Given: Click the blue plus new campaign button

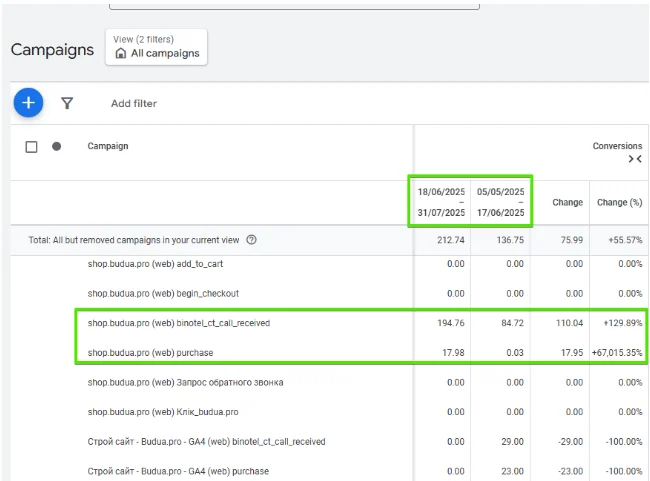Looking at the screenshot, I should click(x=28, y=102).
